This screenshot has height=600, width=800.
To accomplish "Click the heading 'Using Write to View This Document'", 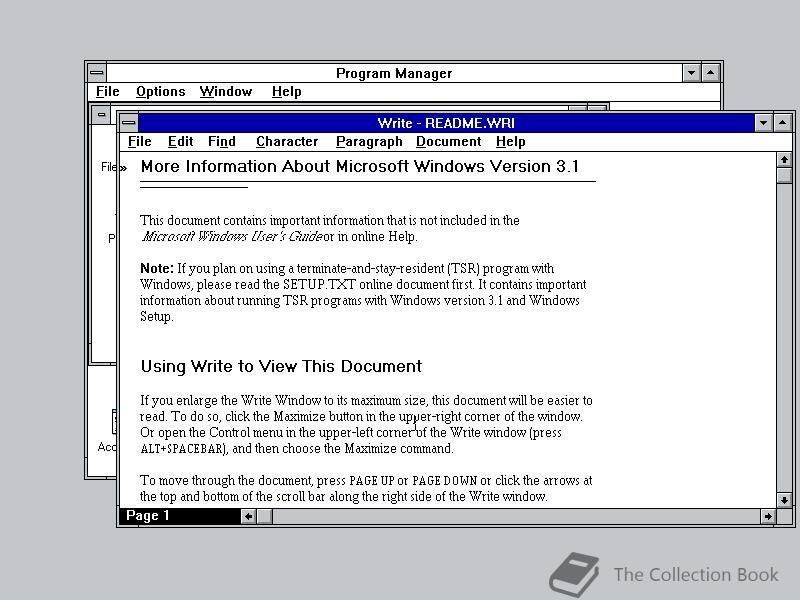I will [x=281, y=366].
